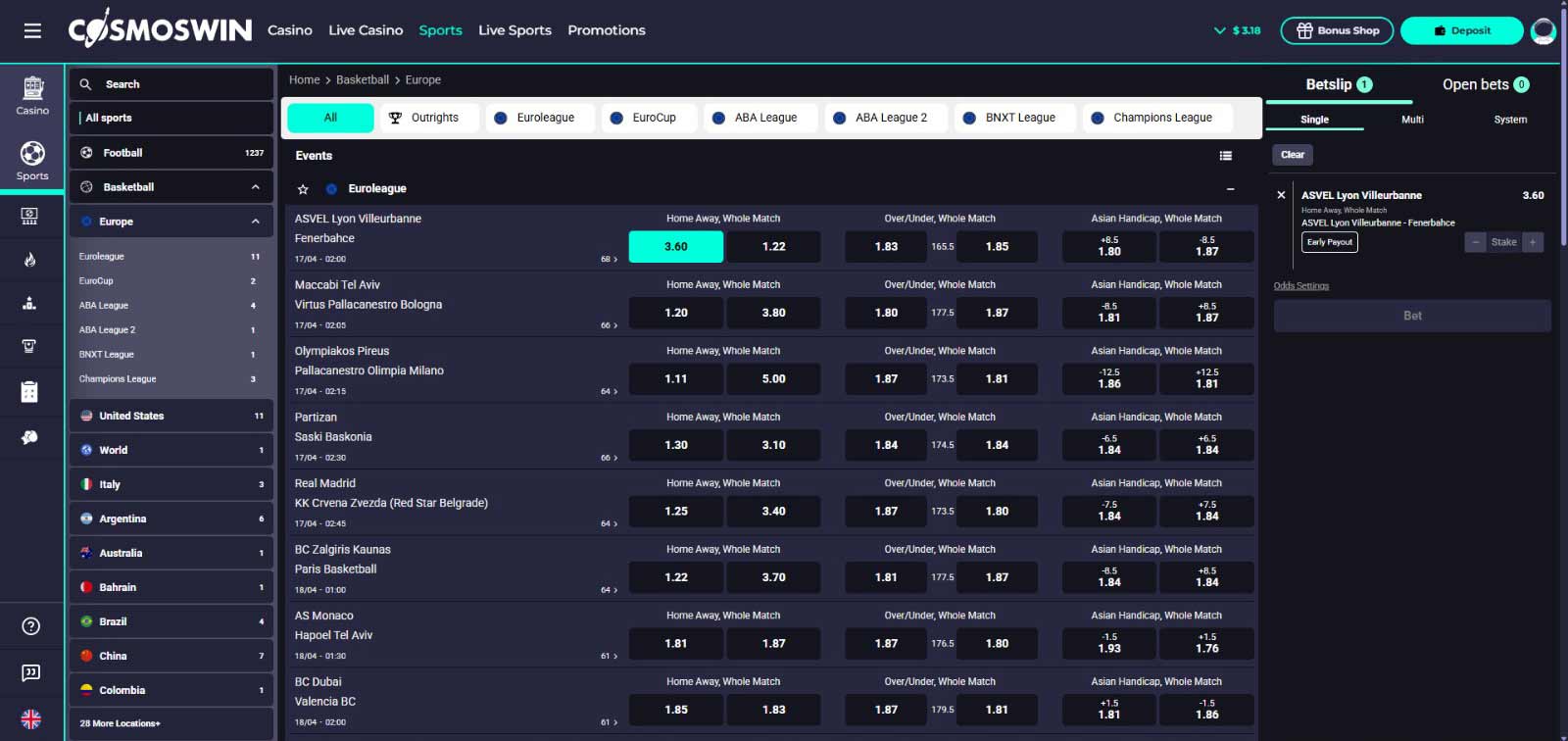Open Casino from the left sidebar
The image size is (1568, 741).
[x=32, y=96]
